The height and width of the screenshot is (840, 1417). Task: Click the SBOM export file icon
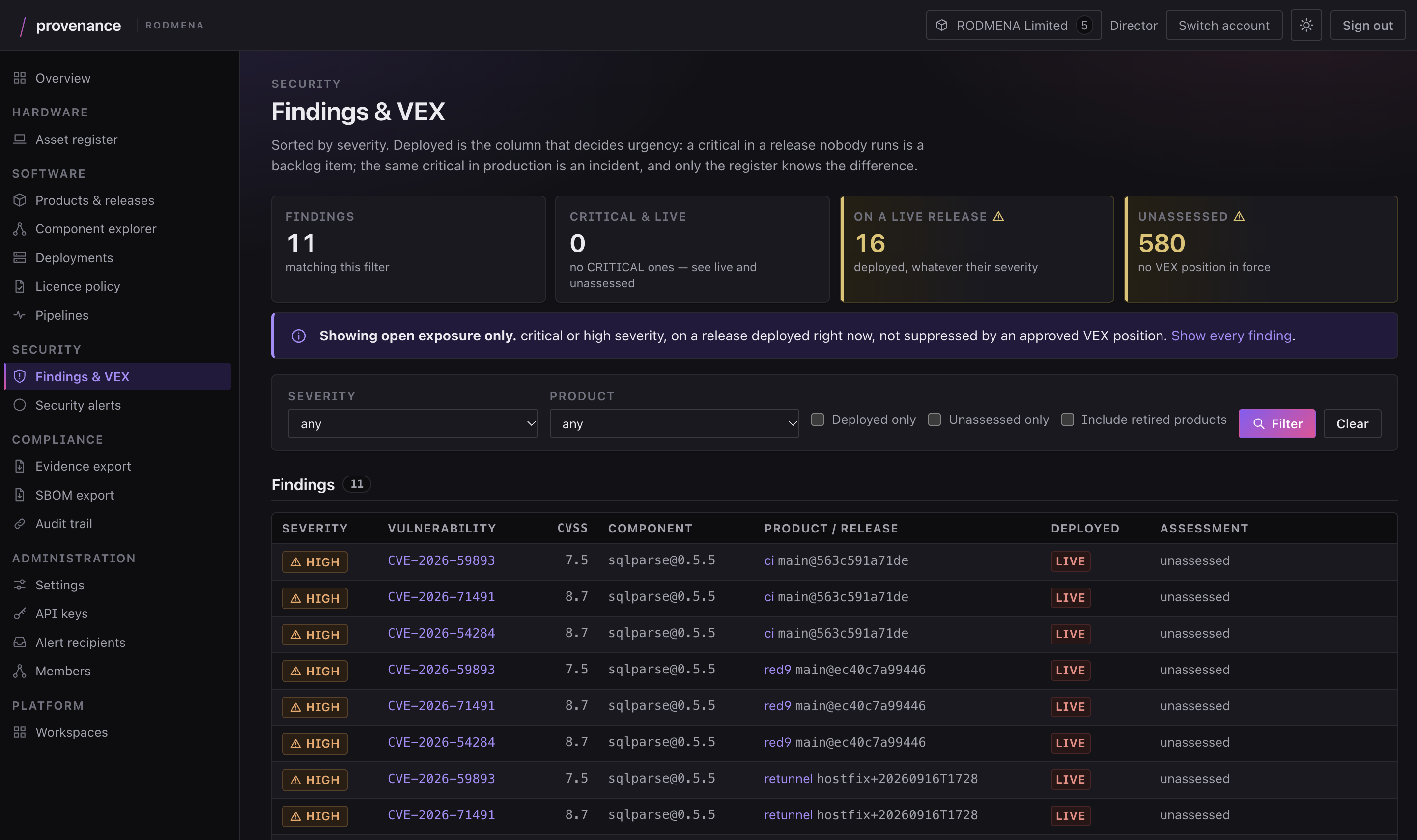pos(20,495)
